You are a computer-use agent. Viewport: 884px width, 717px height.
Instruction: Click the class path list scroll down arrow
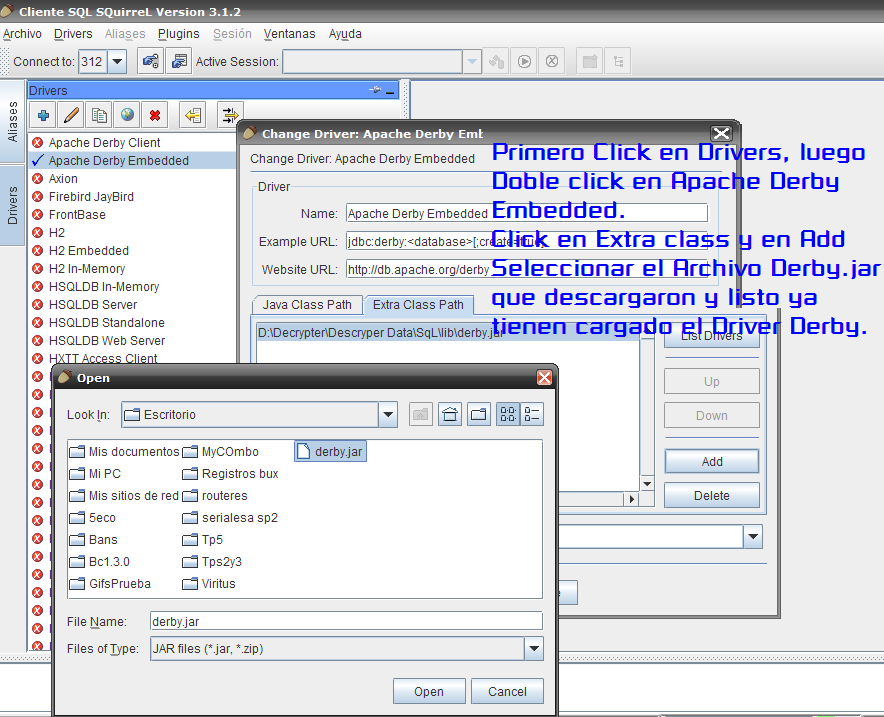(647, 484)
